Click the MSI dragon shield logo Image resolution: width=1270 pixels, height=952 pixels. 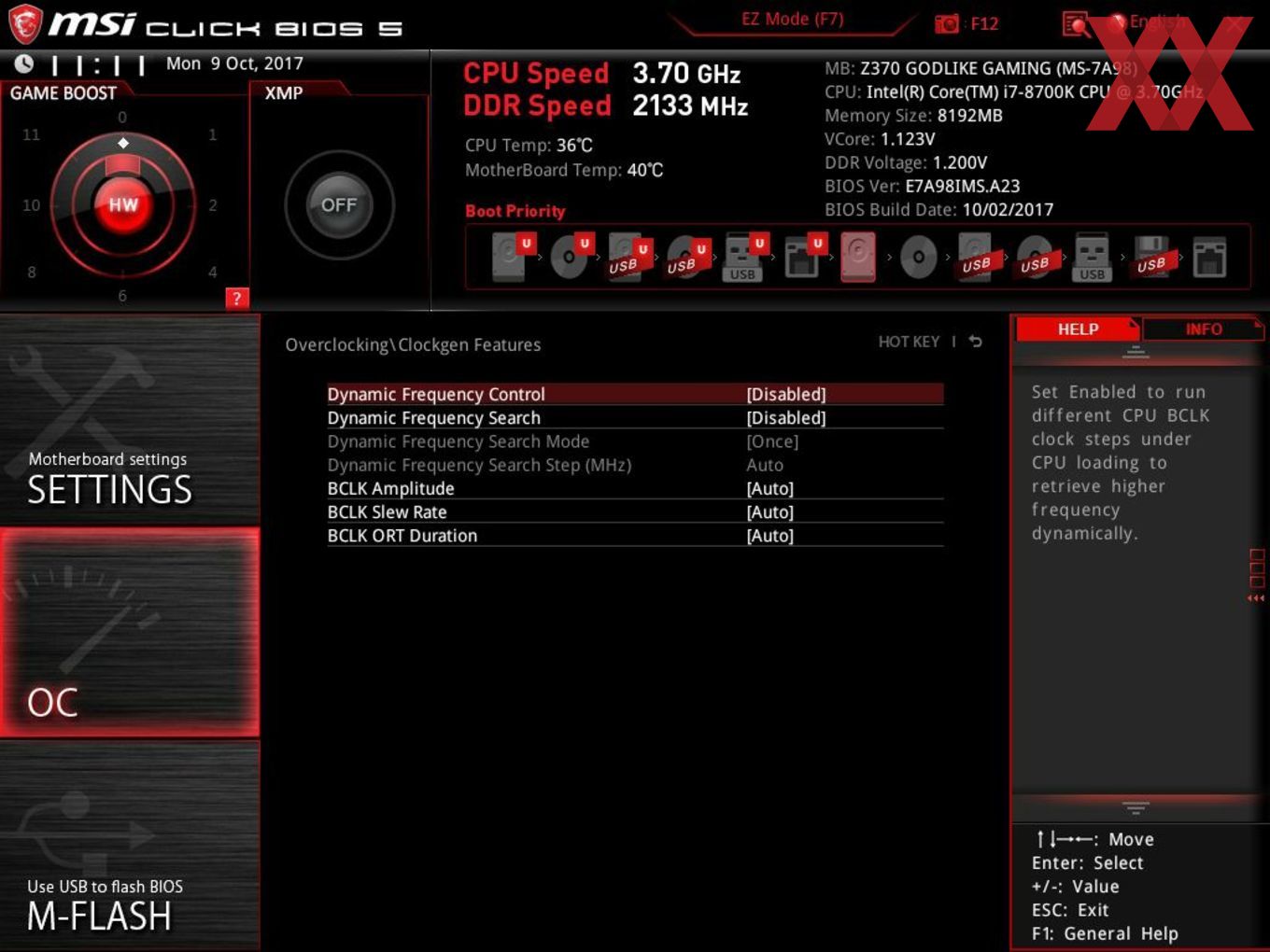[25, 24]
